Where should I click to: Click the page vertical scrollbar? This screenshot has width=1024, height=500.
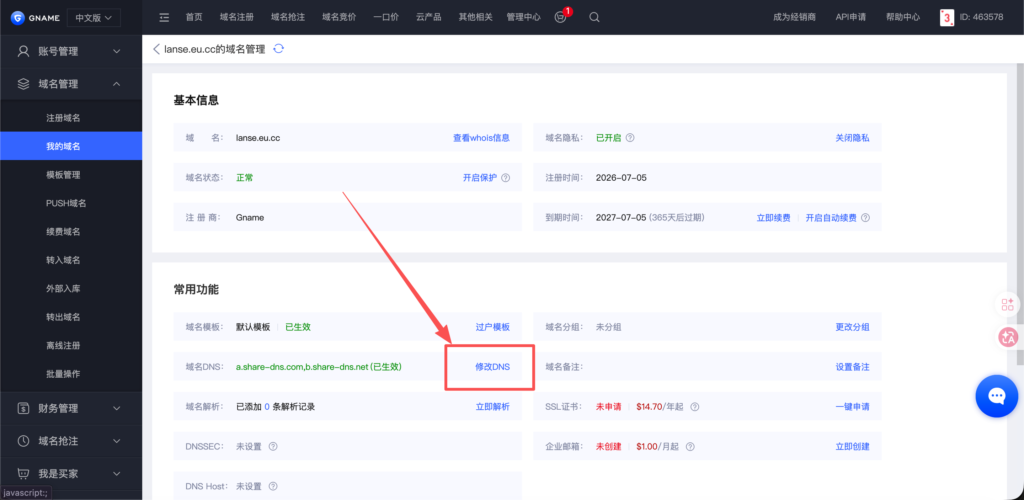1020,215
